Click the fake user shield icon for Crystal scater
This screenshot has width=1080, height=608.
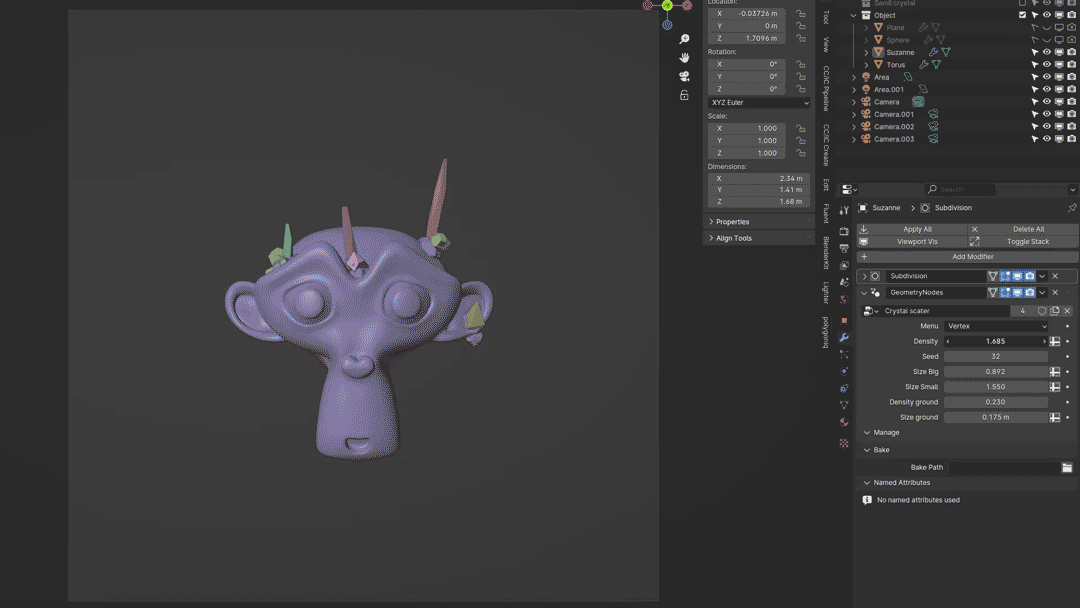click(1042, 311)
